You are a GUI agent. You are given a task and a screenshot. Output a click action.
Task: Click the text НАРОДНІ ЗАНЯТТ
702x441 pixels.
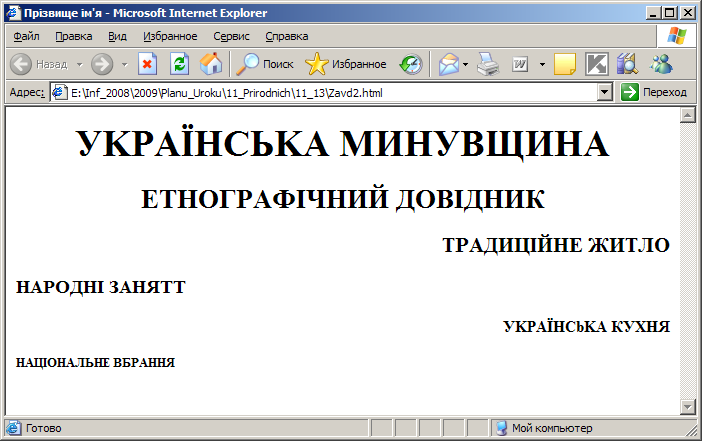[x=101, y=287]
